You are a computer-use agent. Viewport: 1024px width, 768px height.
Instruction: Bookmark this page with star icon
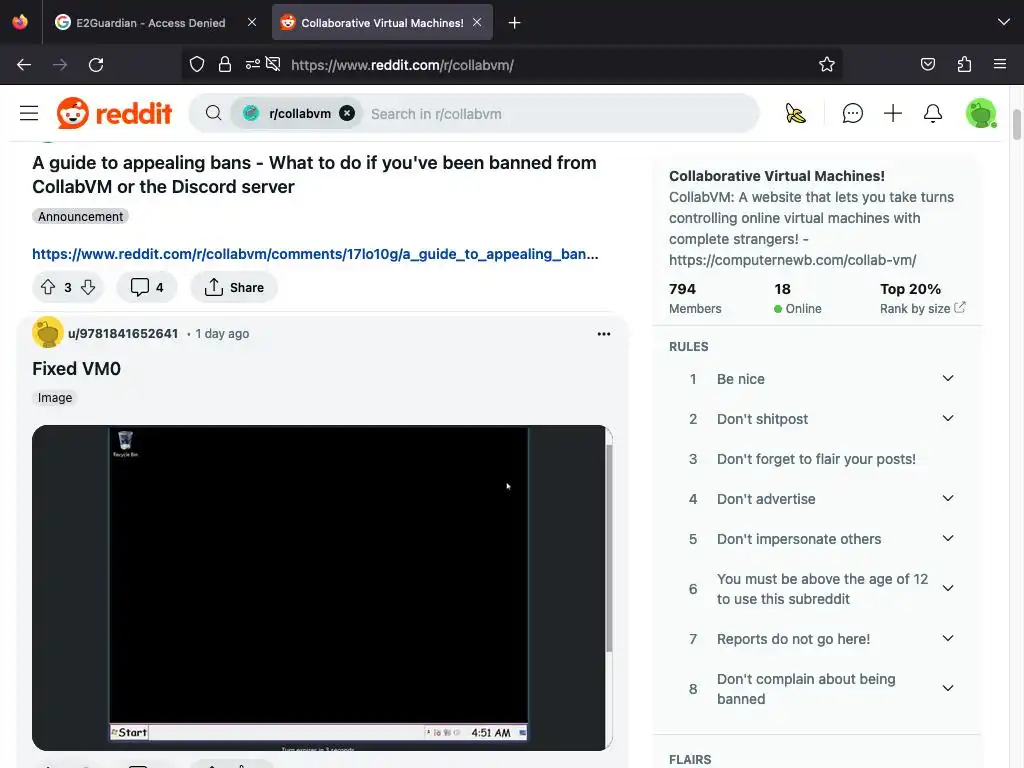[827, 65]
